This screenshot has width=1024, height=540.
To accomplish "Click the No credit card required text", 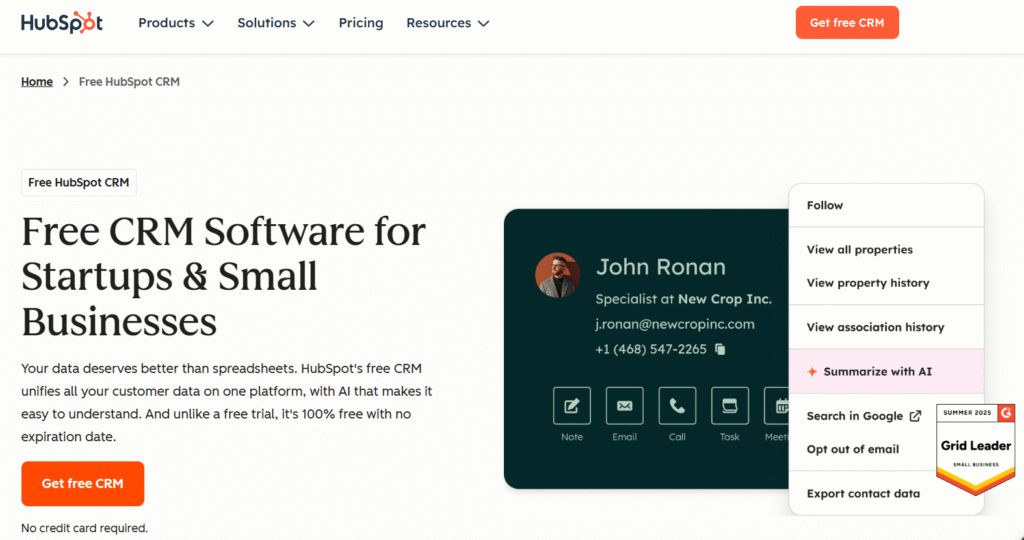I will tap(84, 528).
